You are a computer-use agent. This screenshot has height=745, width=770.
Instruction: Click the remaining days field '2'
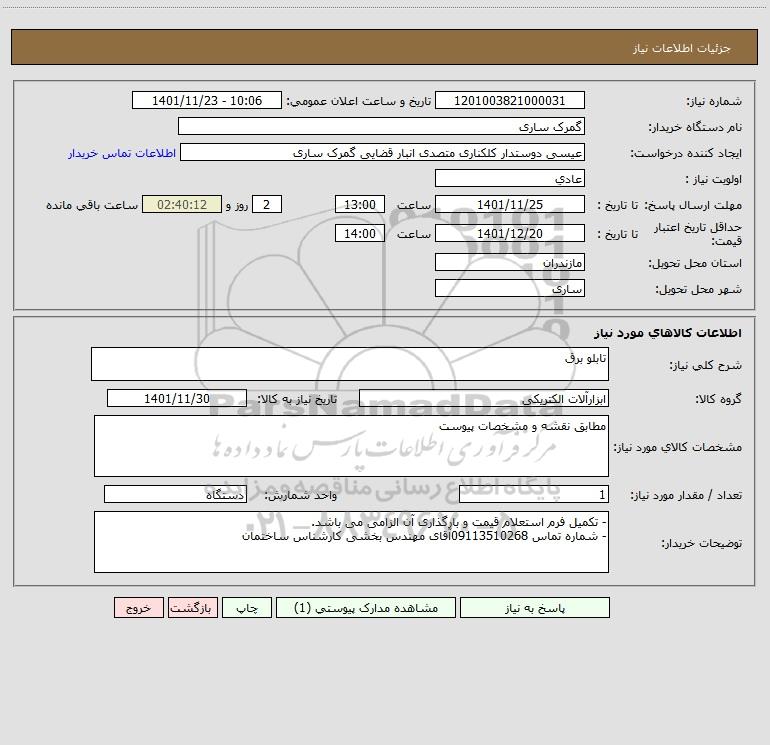click(x=267, y=204)
